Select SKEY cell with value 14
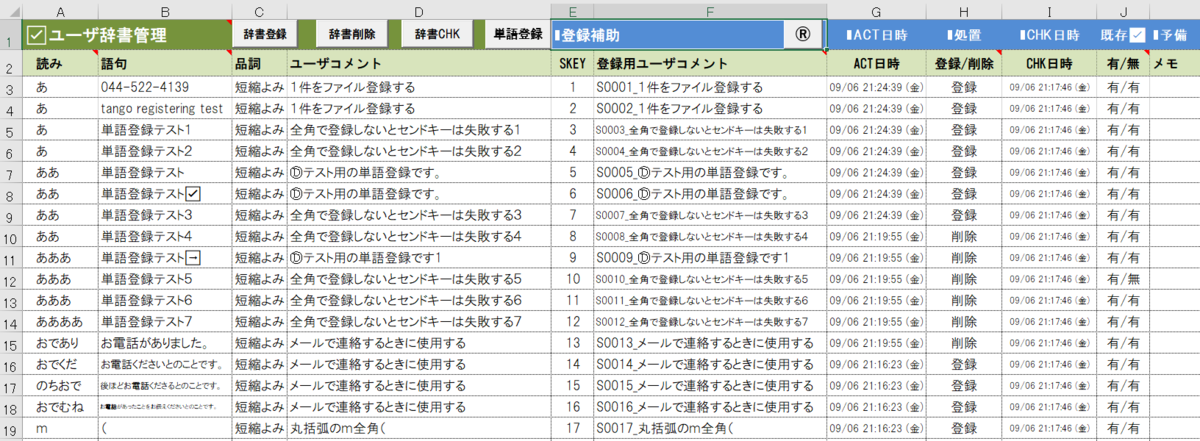The width and height of the screenshot is (1200, 441). [x=572, y=365]
